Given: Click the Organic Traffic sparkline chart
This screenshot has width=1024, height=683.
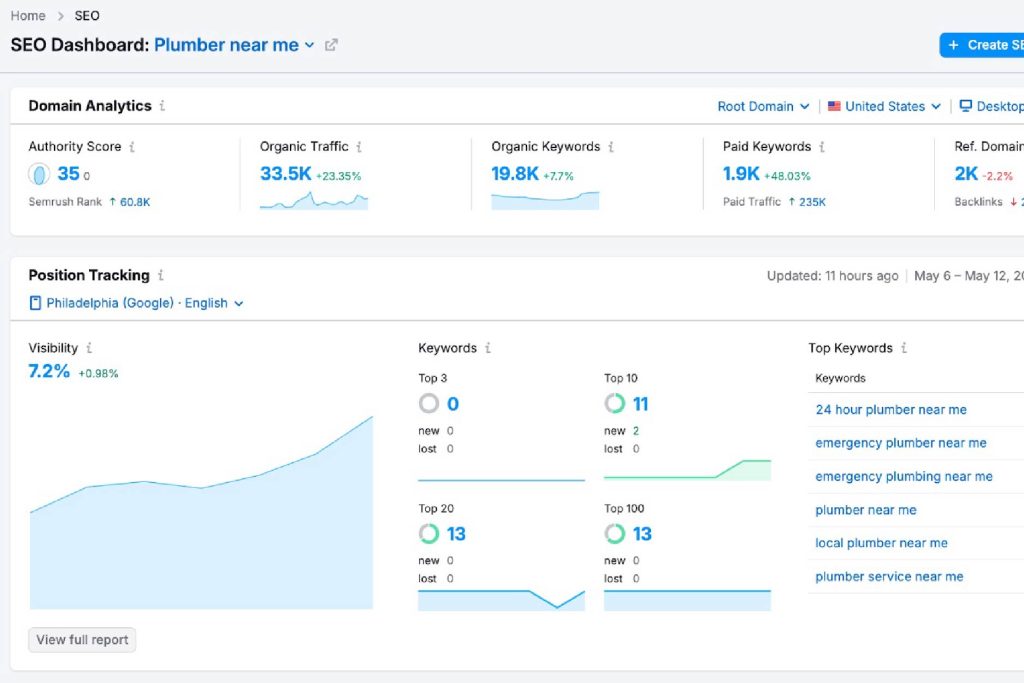Looking at the screenshot, I should (x=313, y=200).
